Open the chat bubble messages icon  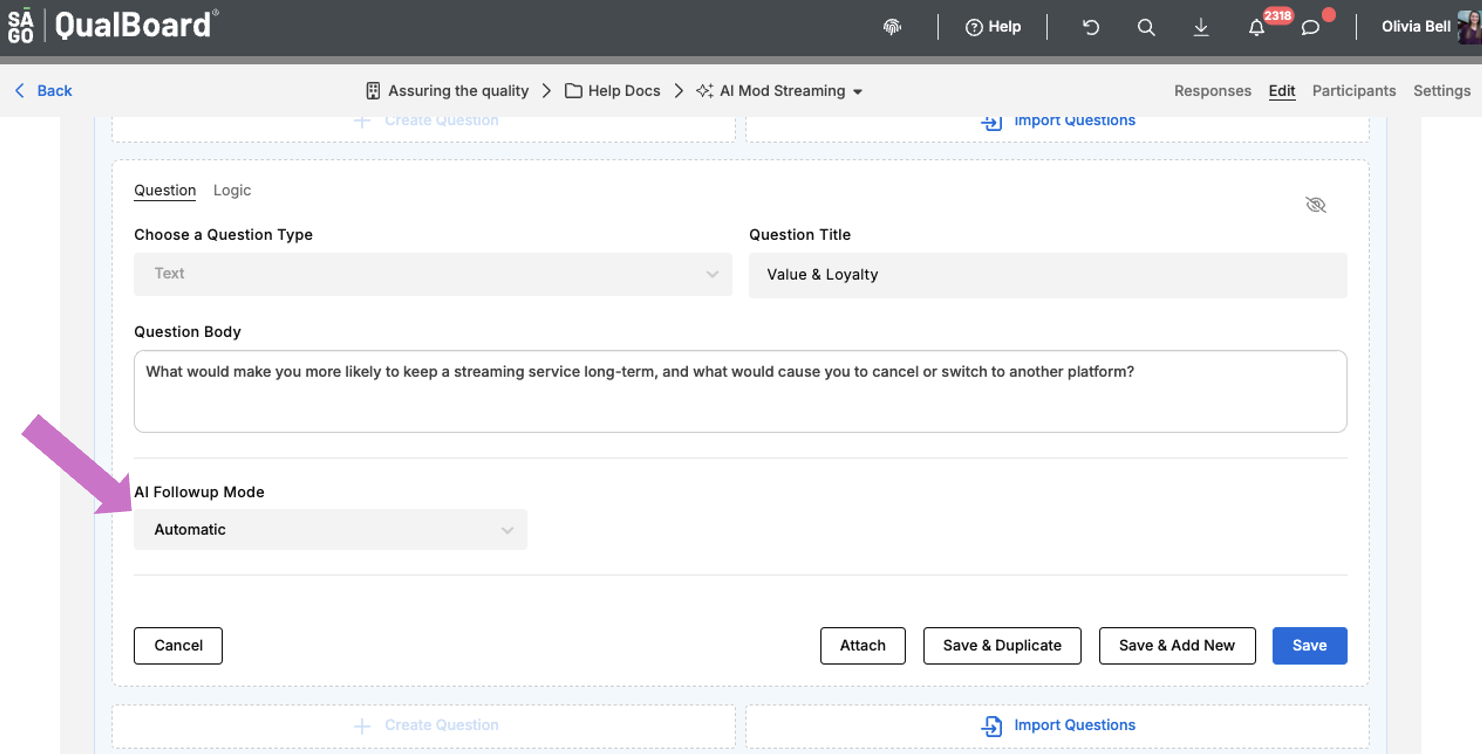click(x=1311, y=27)
